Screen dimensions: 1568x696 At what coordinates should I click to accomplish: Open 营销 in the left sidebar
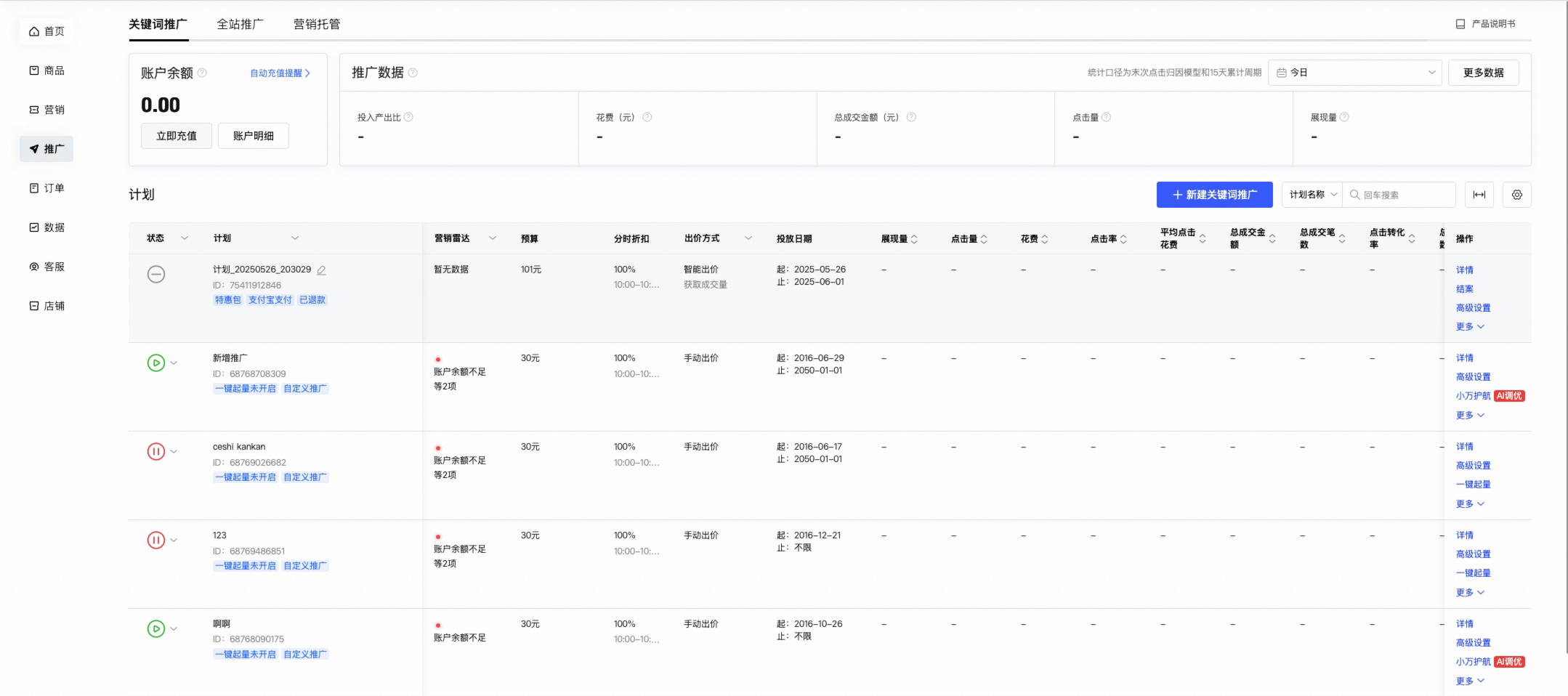click(47, 110)
